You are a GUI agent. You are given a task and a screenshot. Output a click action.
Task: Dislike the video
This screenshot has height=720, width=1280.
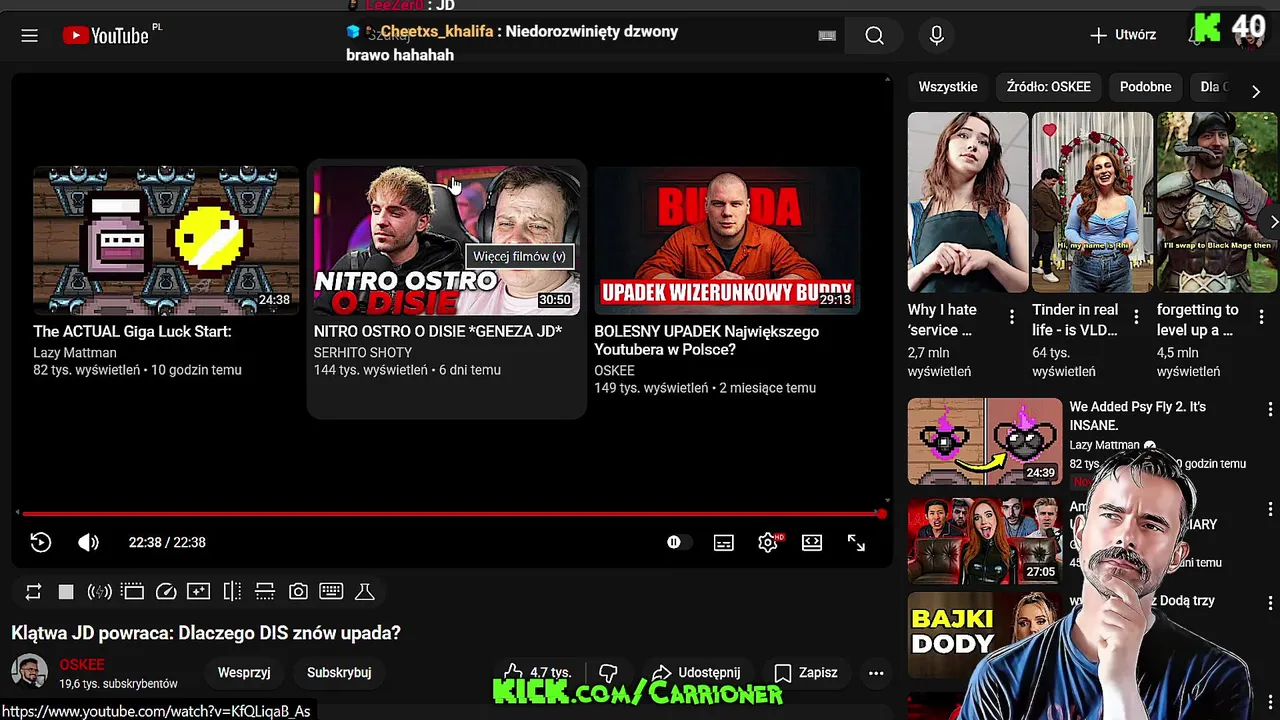coord(607,673)
